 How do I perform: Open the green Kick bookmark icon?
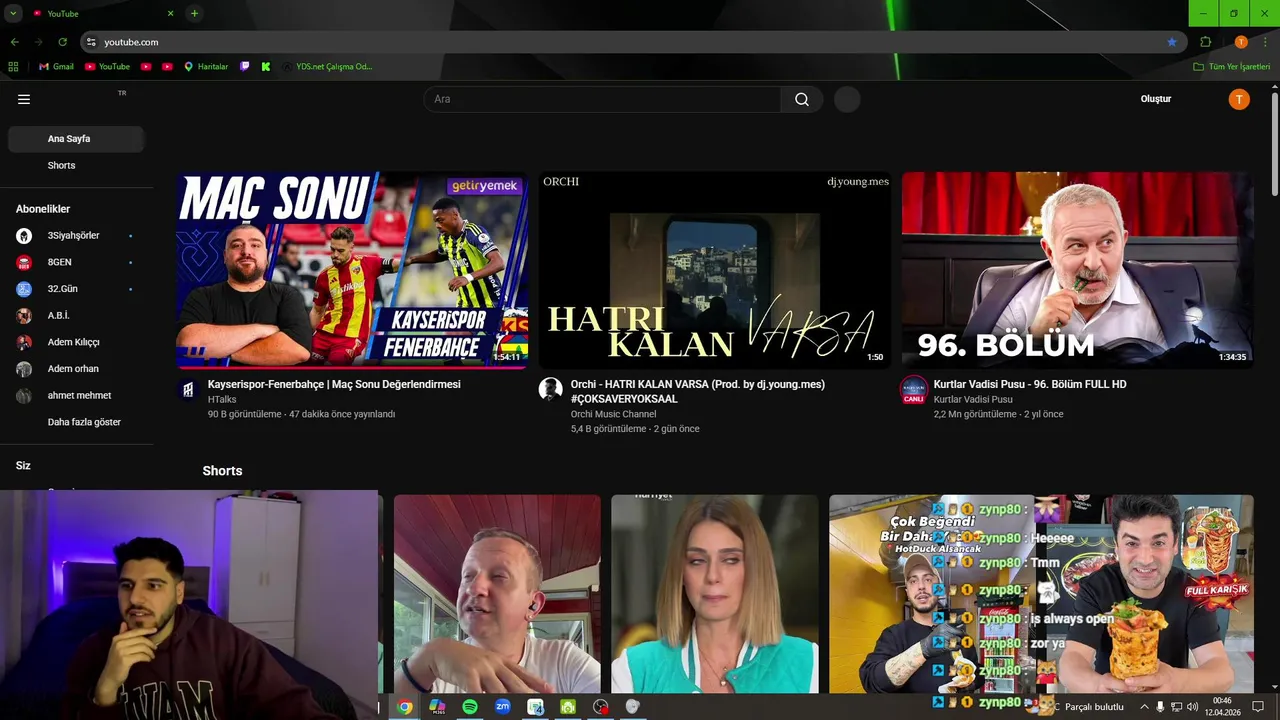tap(266, 67)
